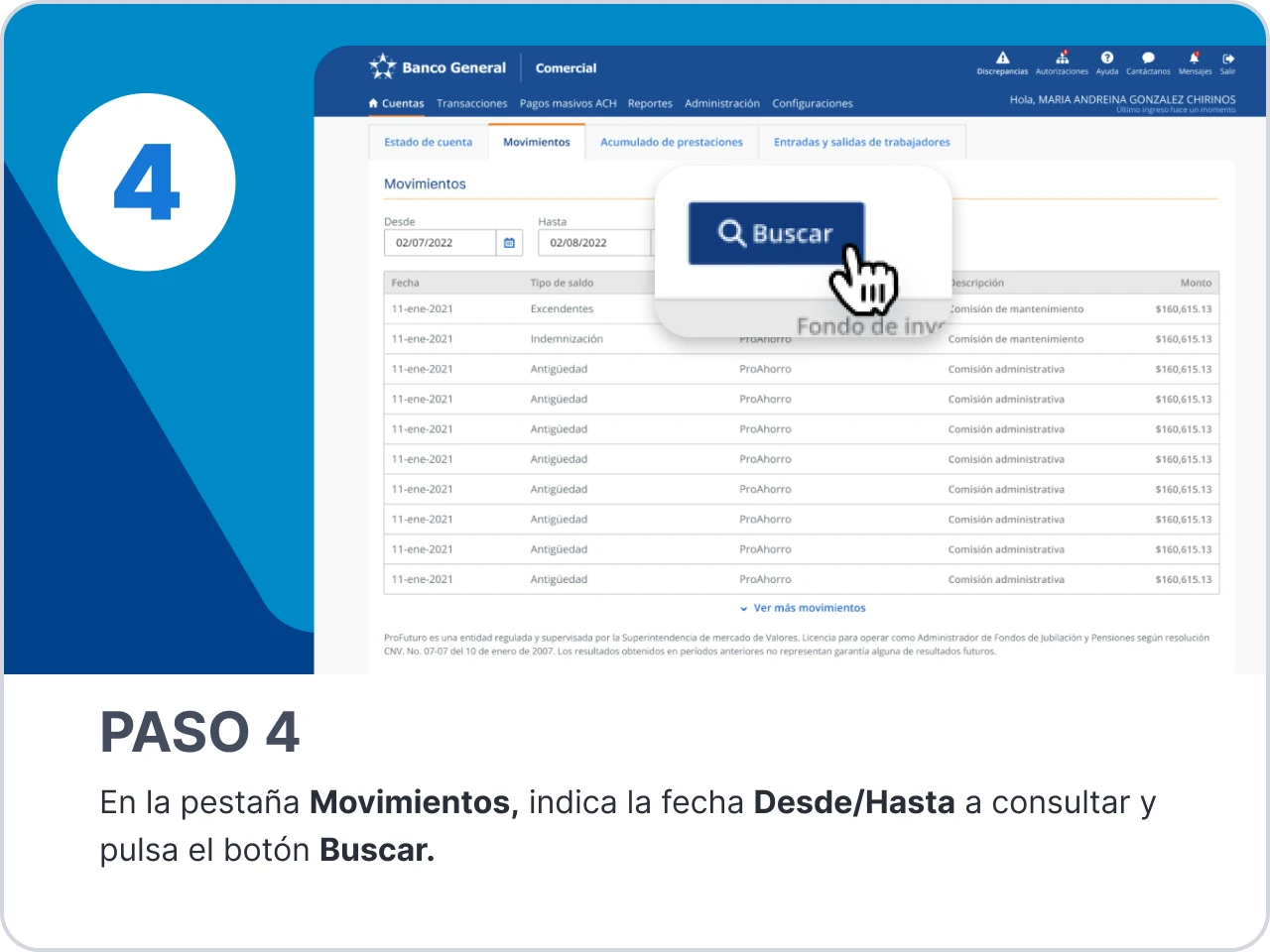
Task: Select the Reportes menu item
Action: coord(650,103)
